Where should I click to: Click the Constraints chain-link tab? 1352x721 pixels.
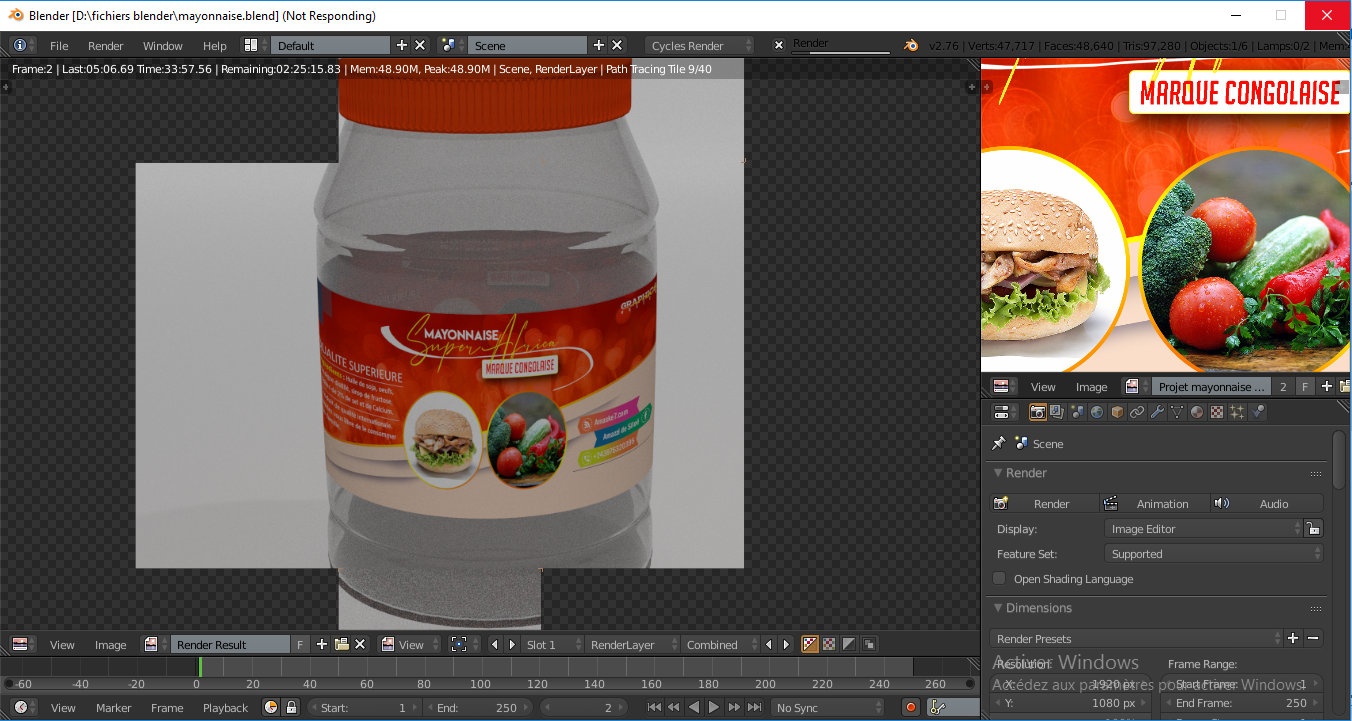[x=1137, y=412]
